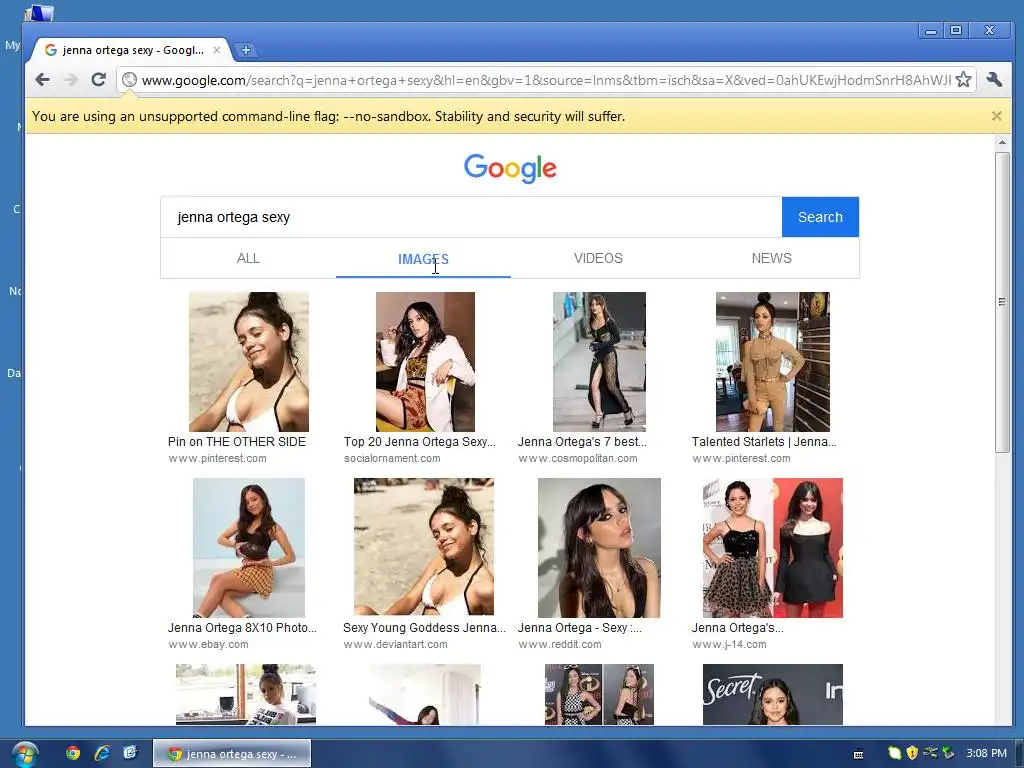Viewport: 1024px width, 768px height.
Task: Click the Top 20 Jenna Ortega Sexy... link
Action: [x=420, y=441]
